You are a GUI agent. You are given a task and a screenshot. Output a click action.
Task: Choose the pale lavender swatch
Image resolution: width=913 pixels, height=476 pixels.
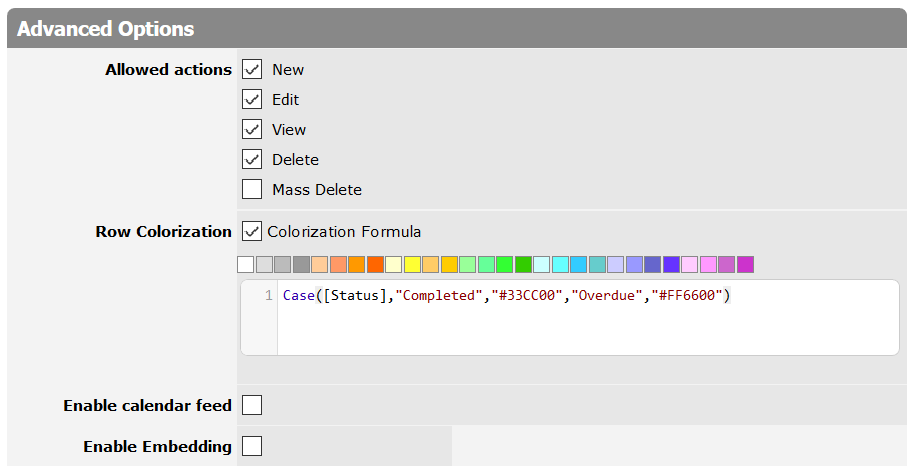point(615,265)
